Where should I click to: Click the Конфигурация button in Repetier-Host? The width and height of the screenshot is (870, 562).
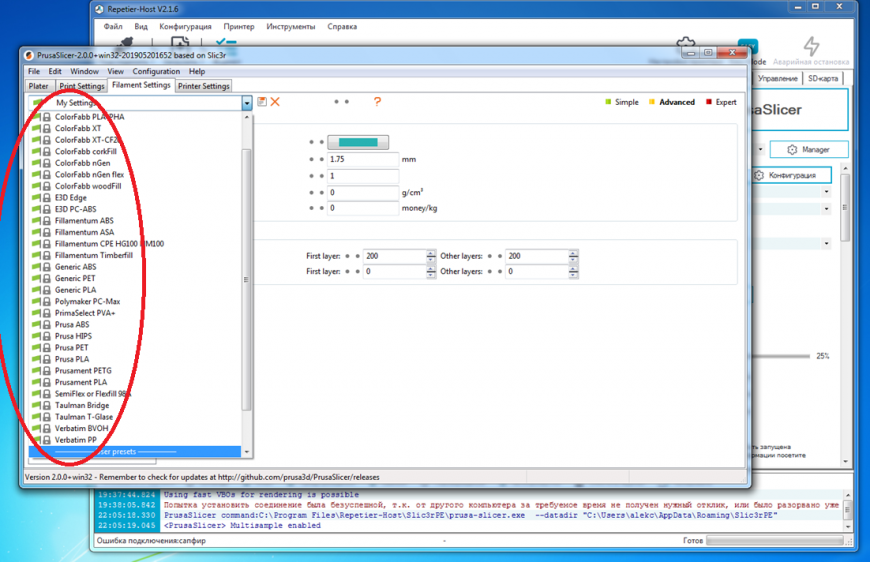pos(791,175)
